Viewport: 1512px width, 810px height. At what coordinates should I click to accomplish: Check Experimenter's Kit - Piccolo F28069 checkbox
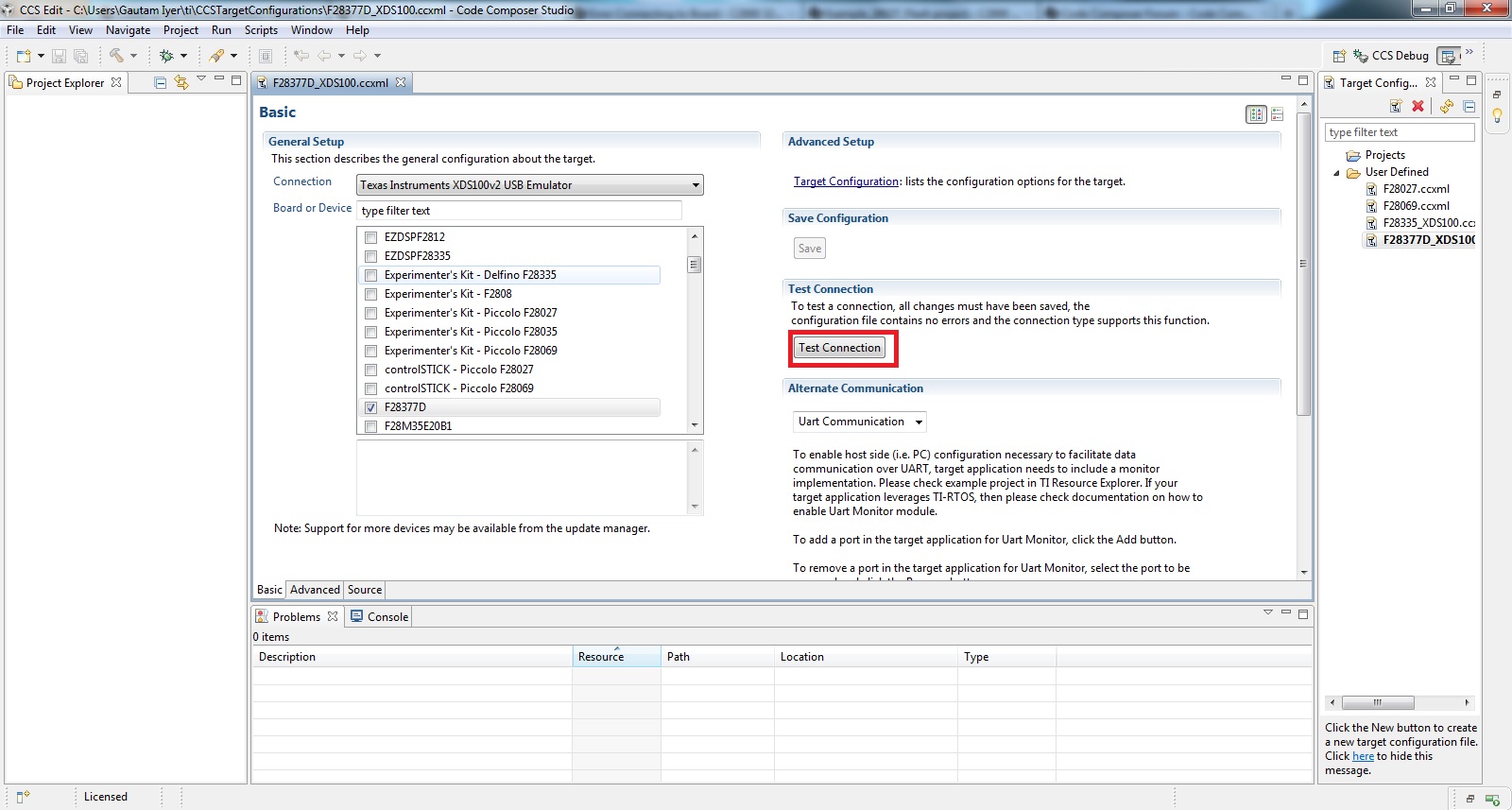click(x=371, y=351)
